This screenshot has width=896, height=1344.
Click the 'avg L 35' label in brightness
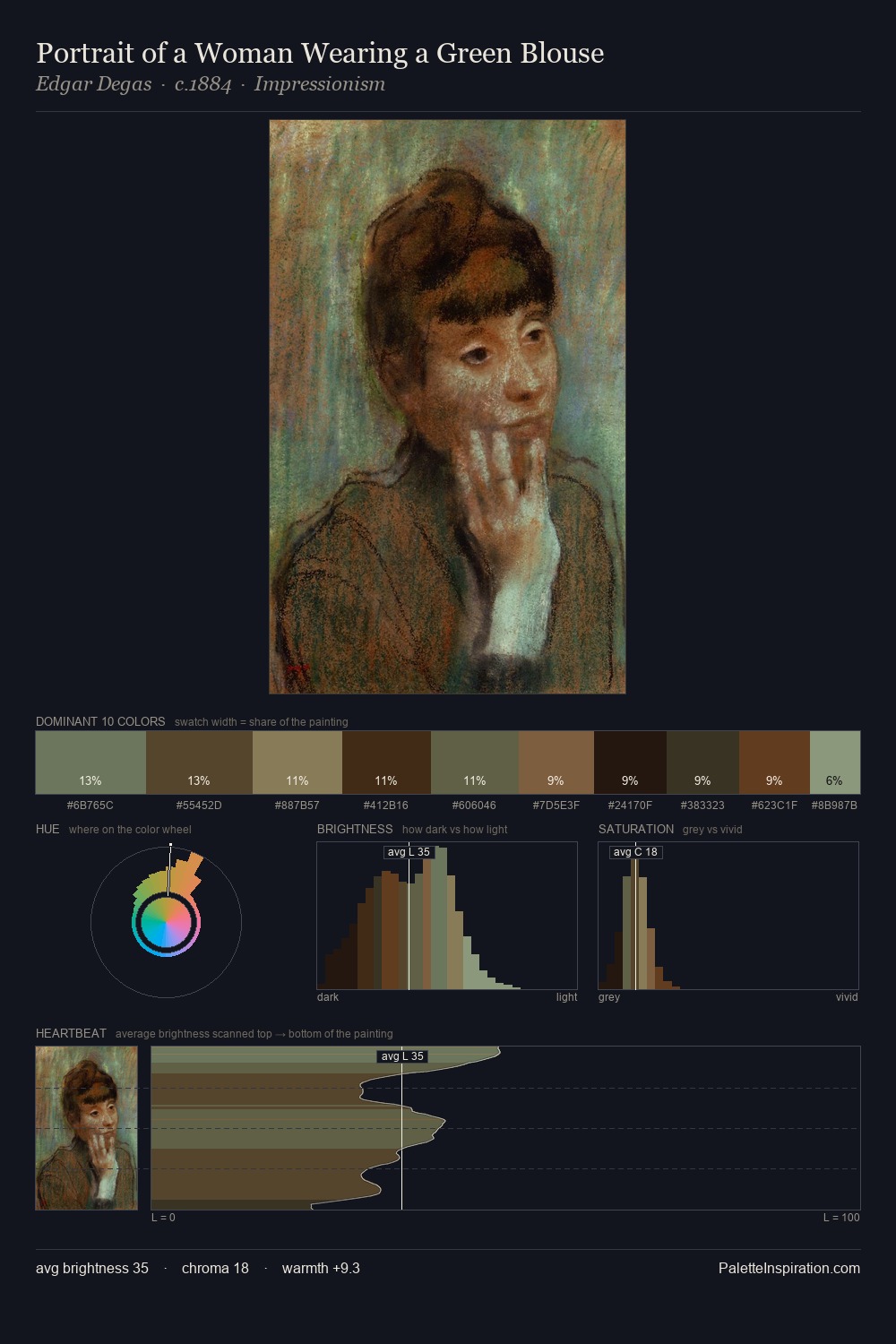click(x=409, y=852)
